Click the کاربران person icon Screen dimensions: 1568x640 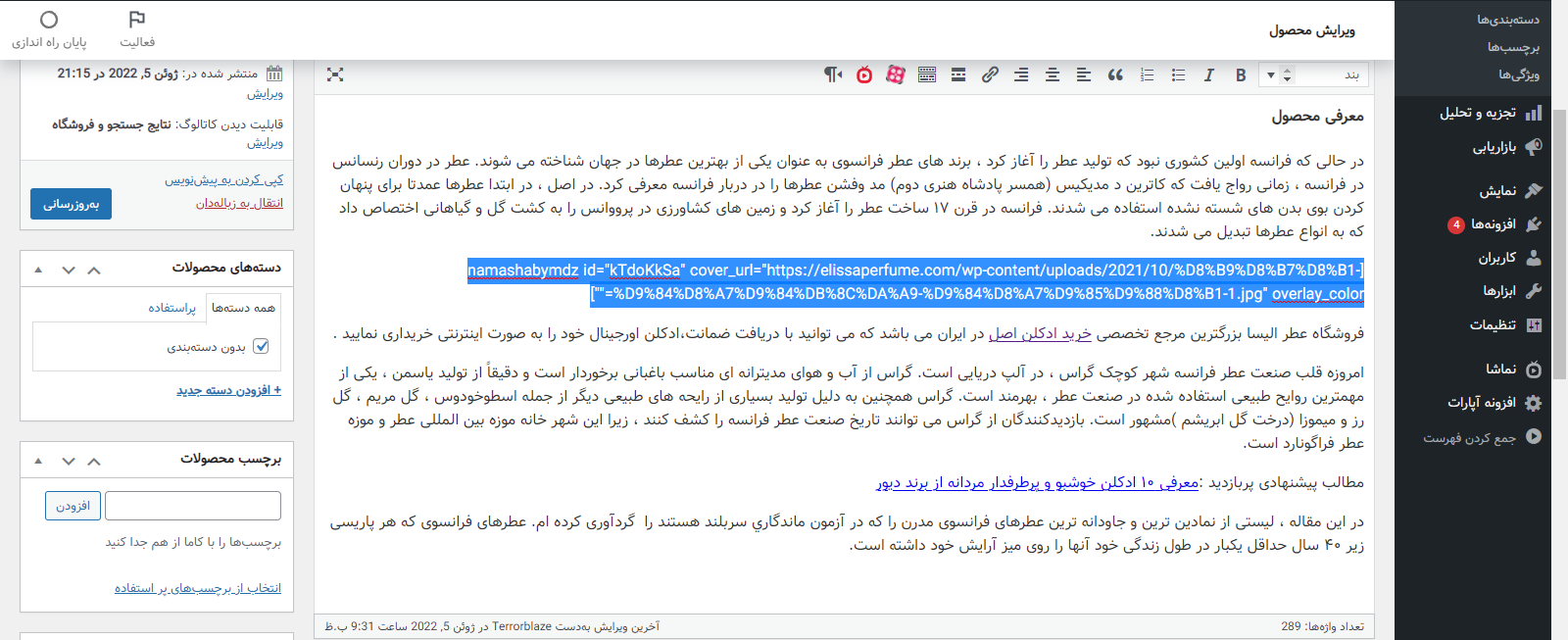click(1534, 258)
